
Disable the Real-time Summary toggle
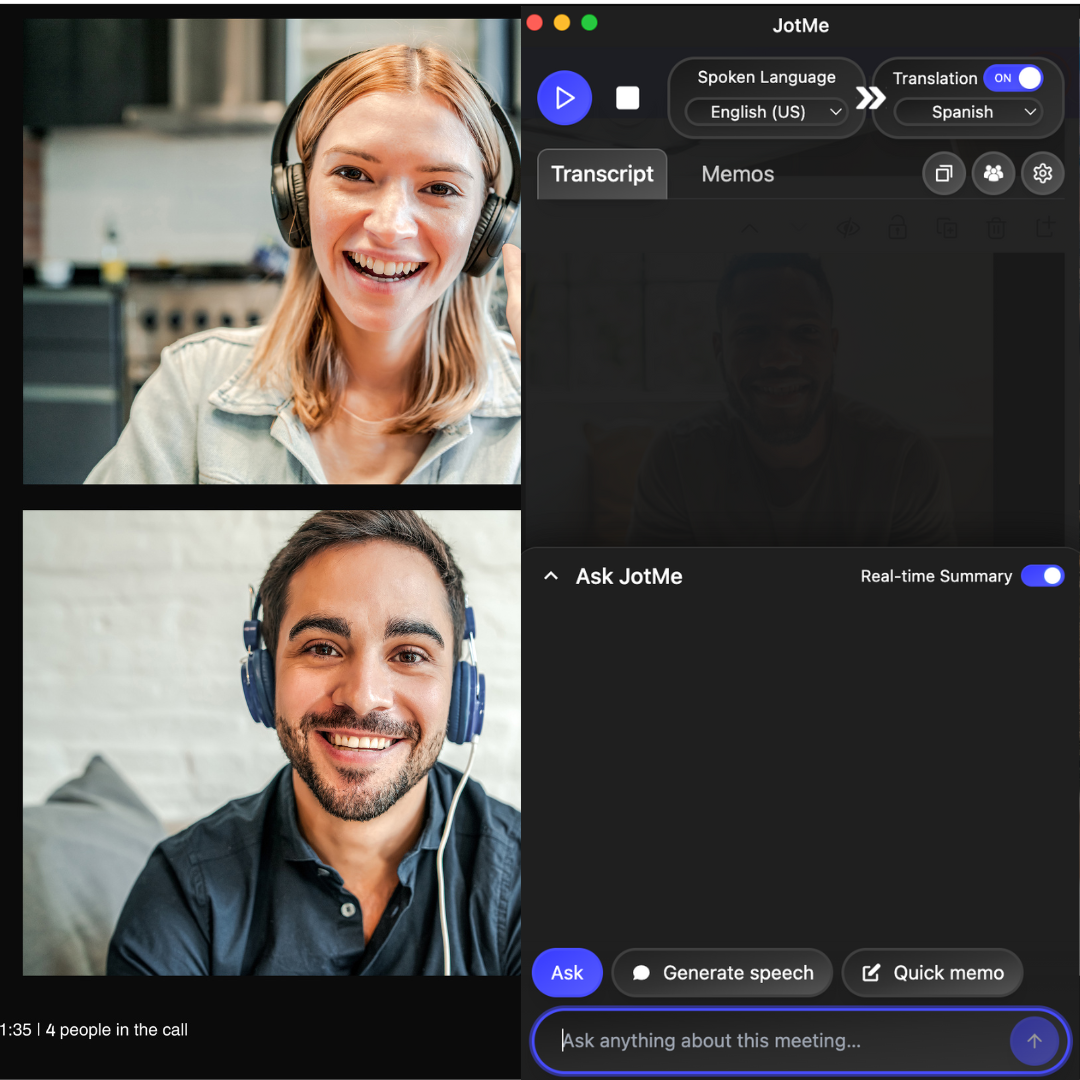coord(1042,576)
